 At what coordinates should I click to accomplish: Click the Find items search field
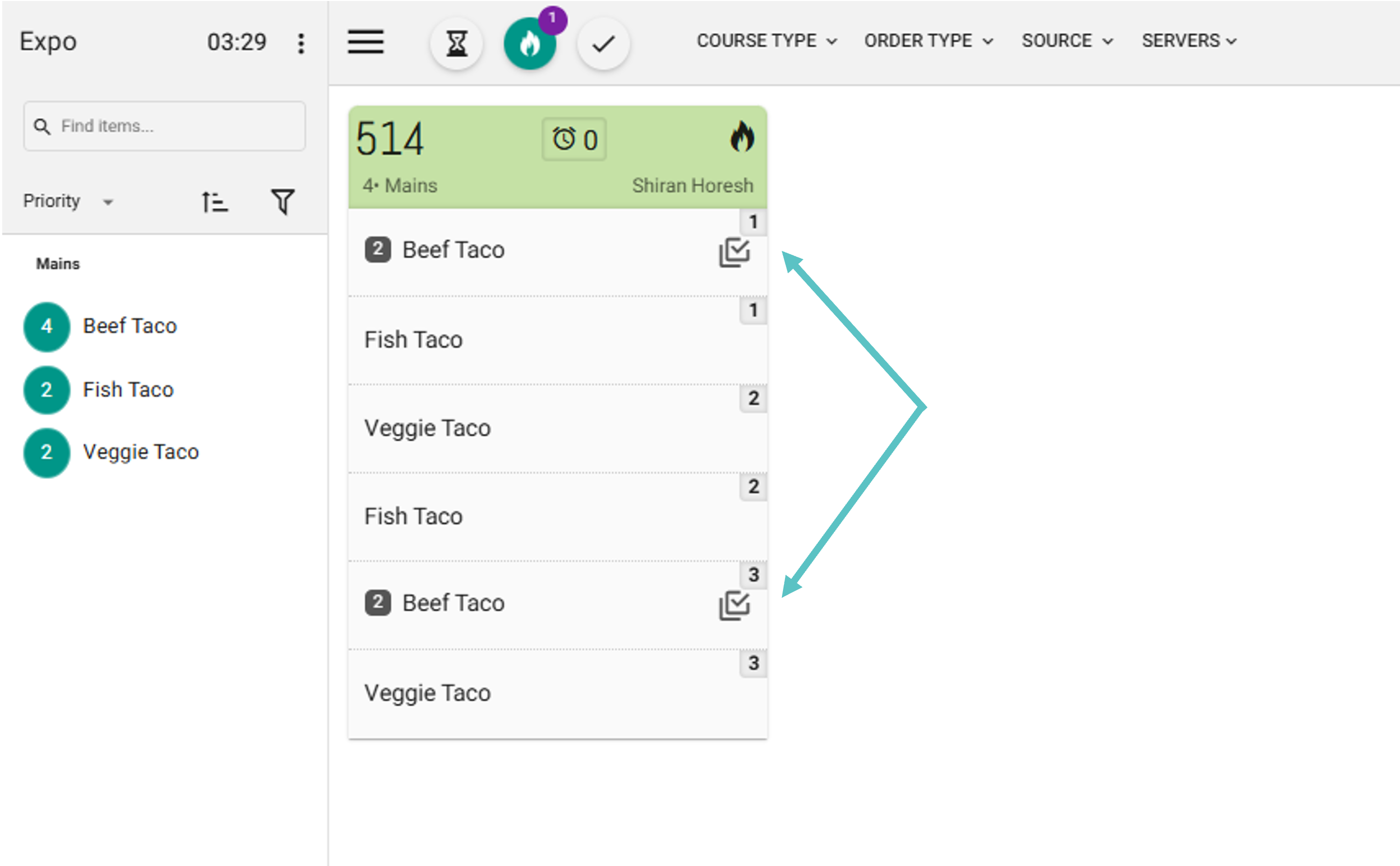(164, 126)
